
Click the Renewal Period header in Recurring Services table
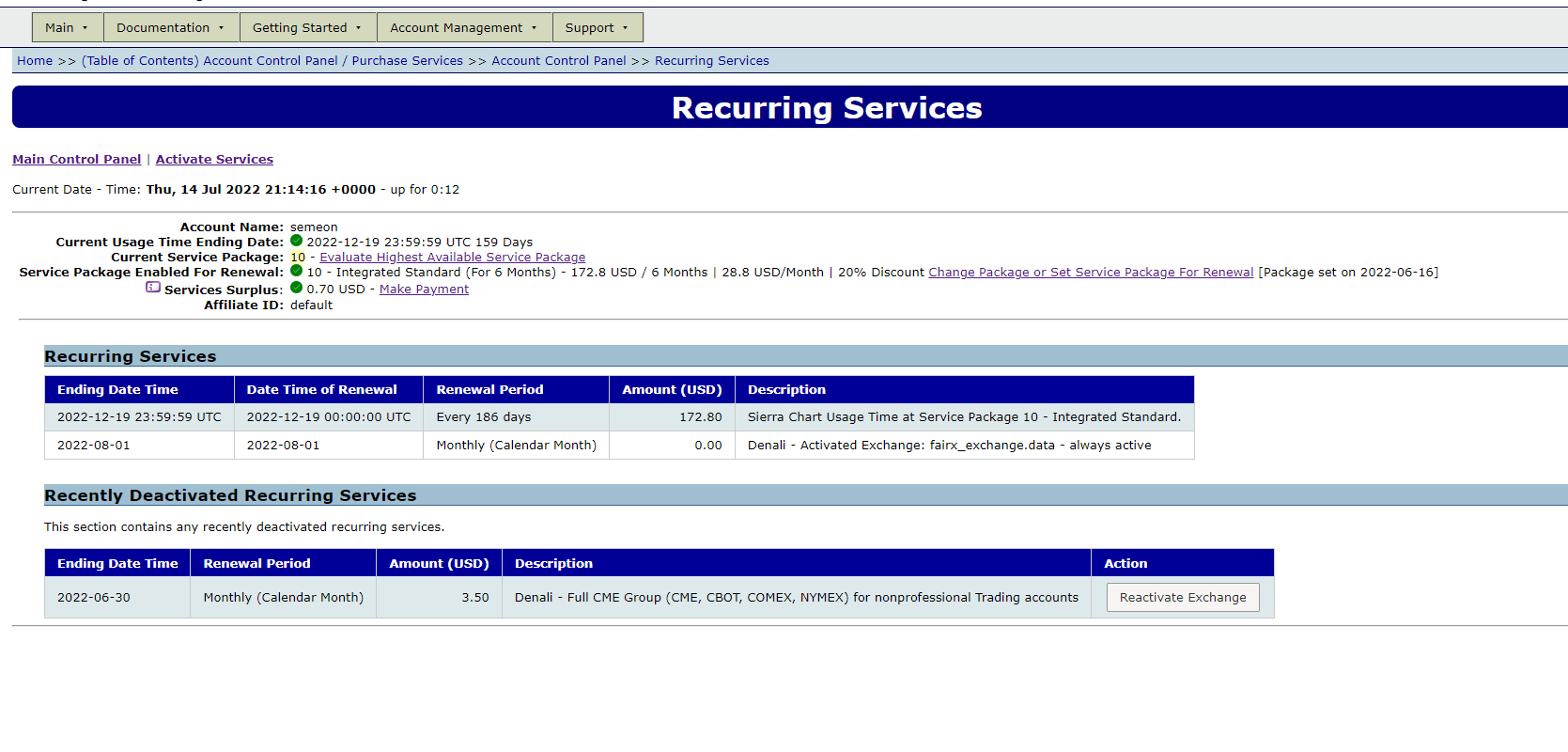point(517,390)
